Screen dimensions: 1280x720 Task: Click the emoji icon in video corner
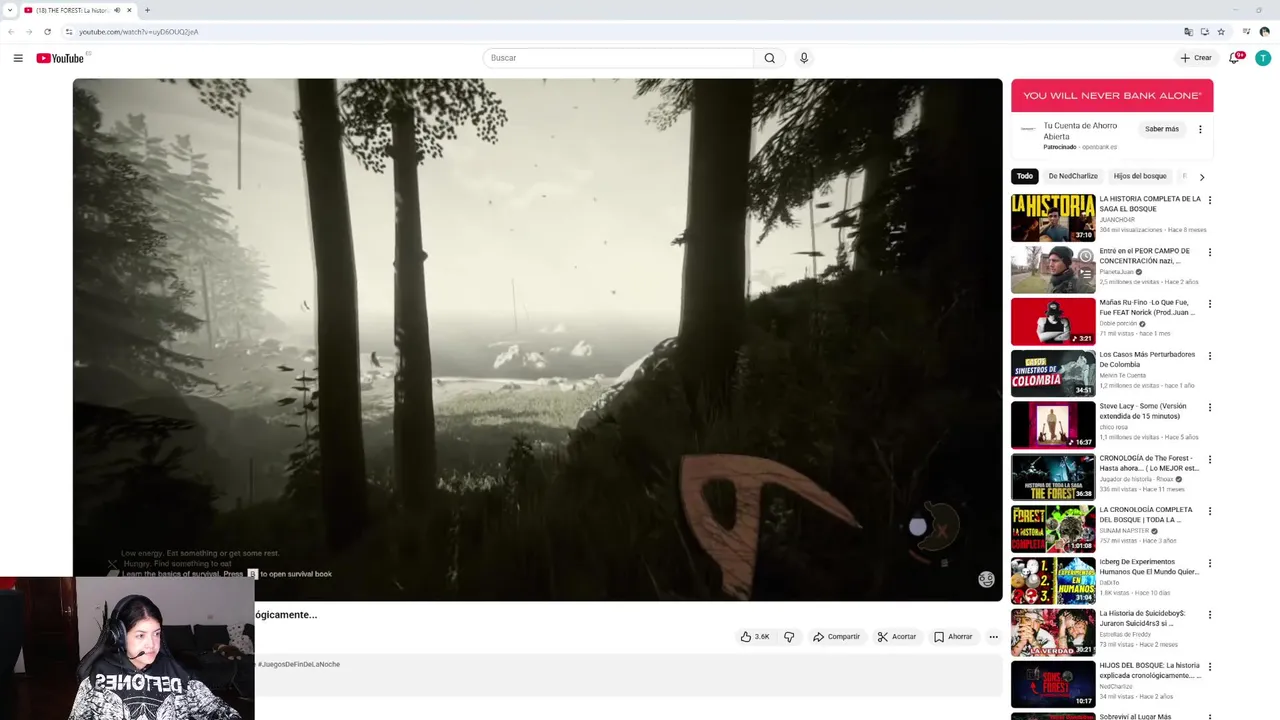tap(986, 579)
